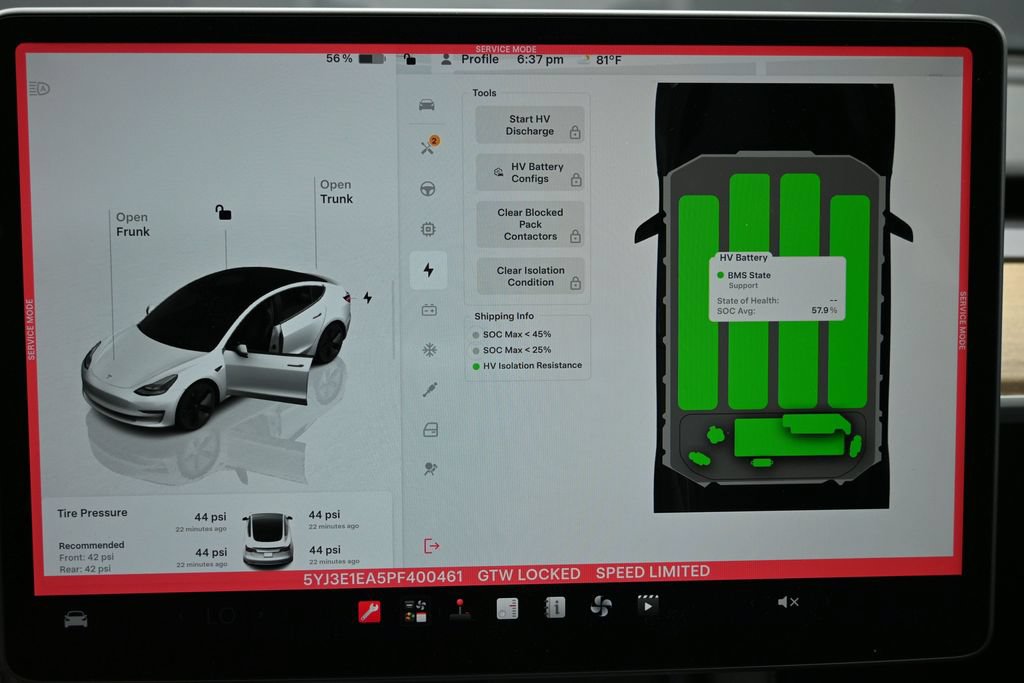Tap the State of Health label
1024x683 pixels.
[748, 300]
